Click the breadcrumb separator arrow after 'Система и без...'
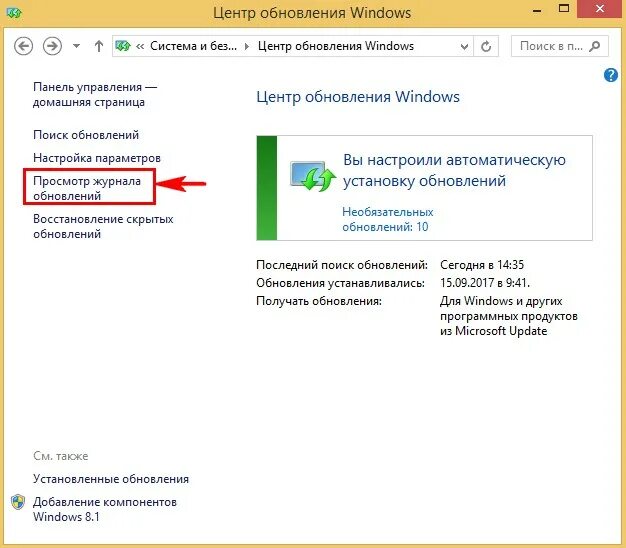 [247, 47]
